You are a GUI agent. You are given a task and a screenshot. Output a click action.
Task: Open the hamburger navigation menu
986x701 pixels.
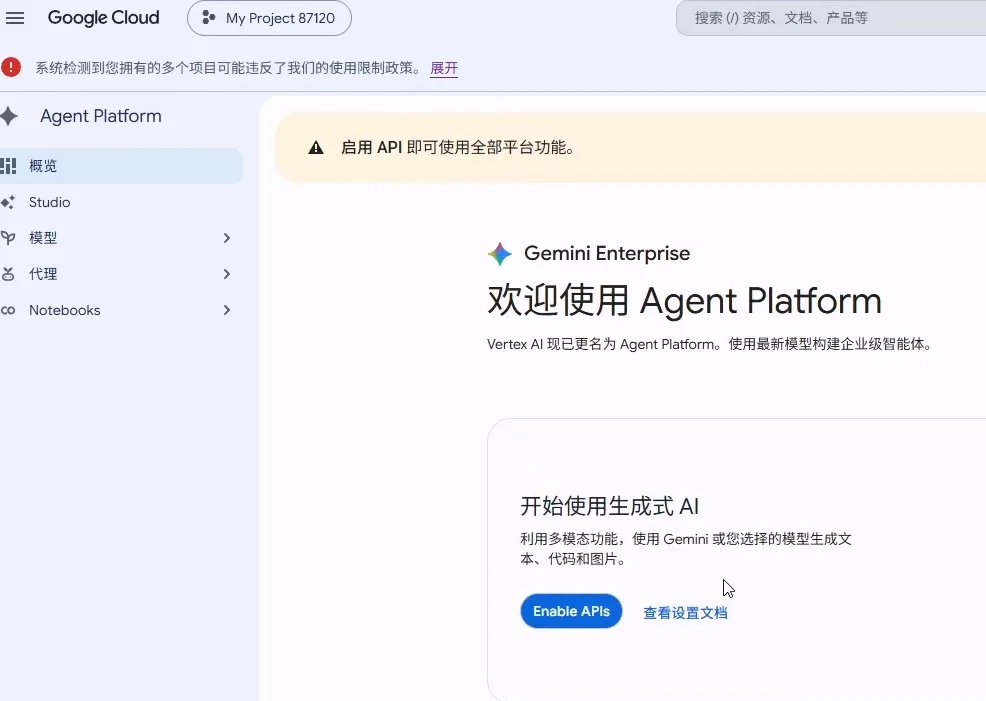click(x=14, y=18)
